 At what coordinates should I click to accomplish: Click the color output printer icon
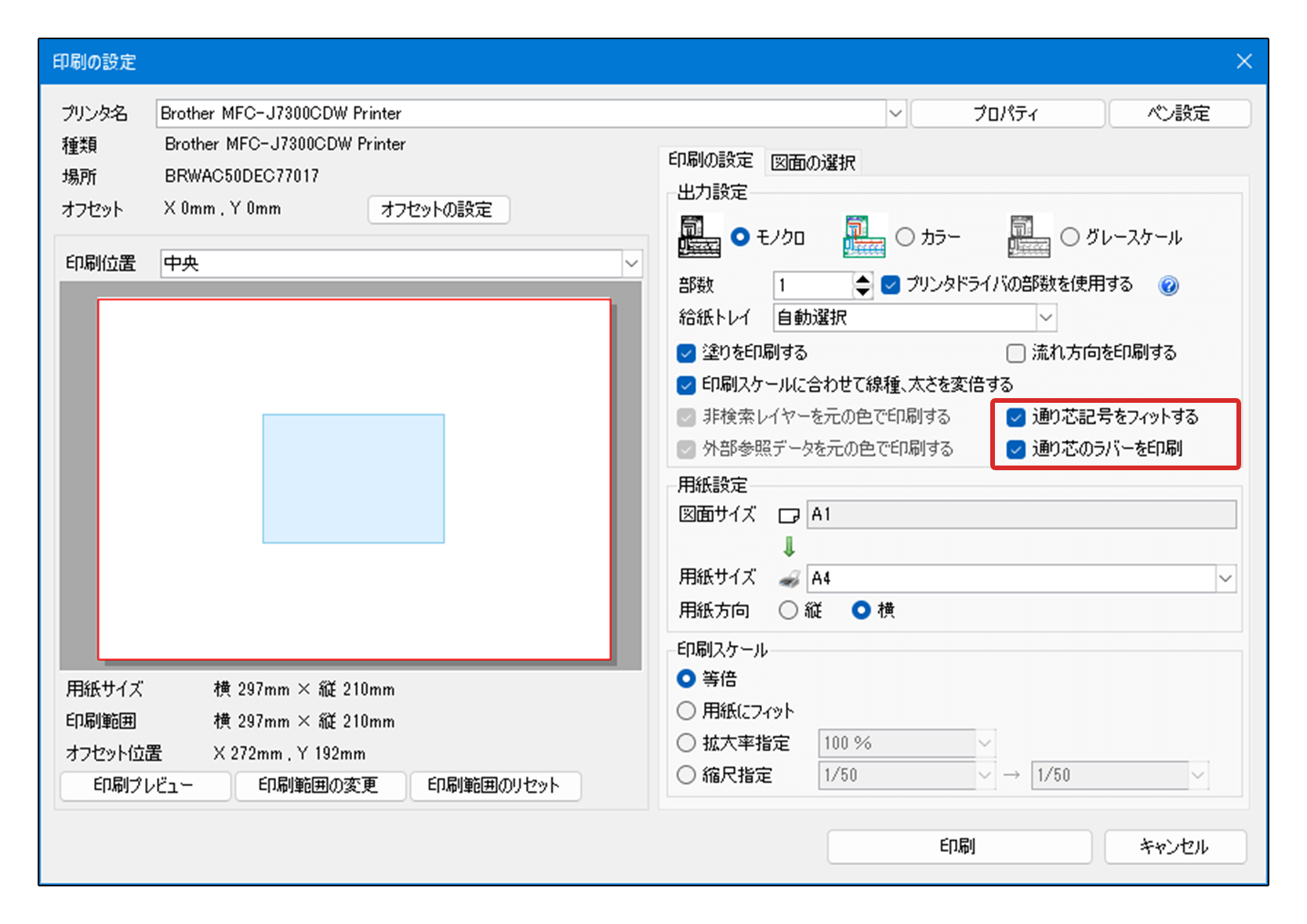[x=864, y=237]
